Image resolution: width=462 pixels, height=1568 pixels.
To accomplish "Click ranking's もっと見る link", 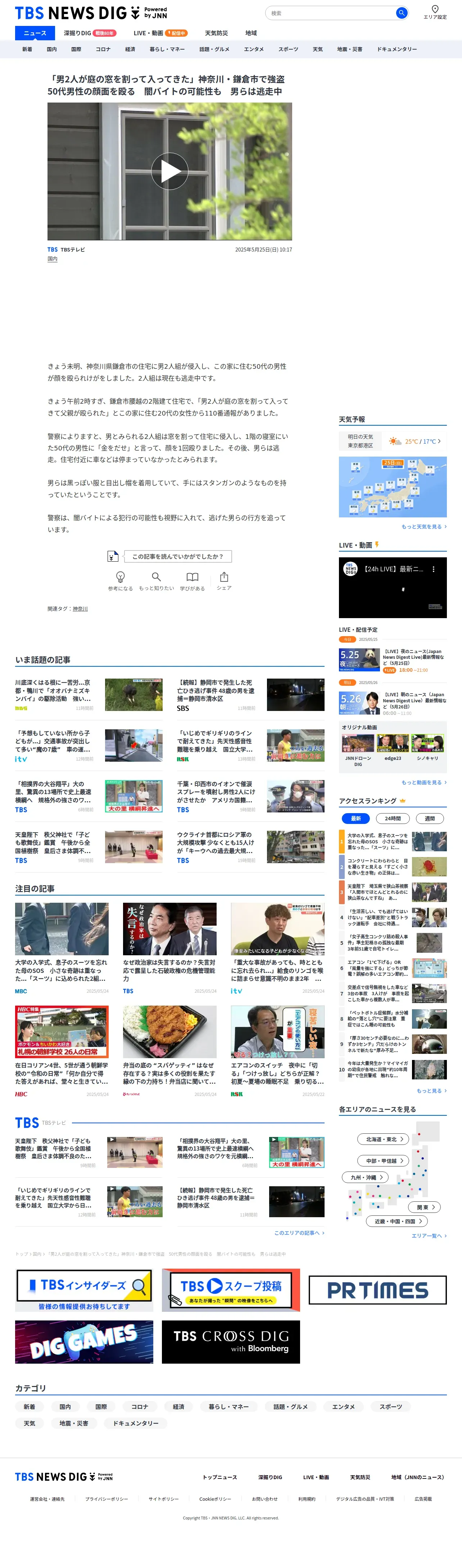I will 431,1091.
